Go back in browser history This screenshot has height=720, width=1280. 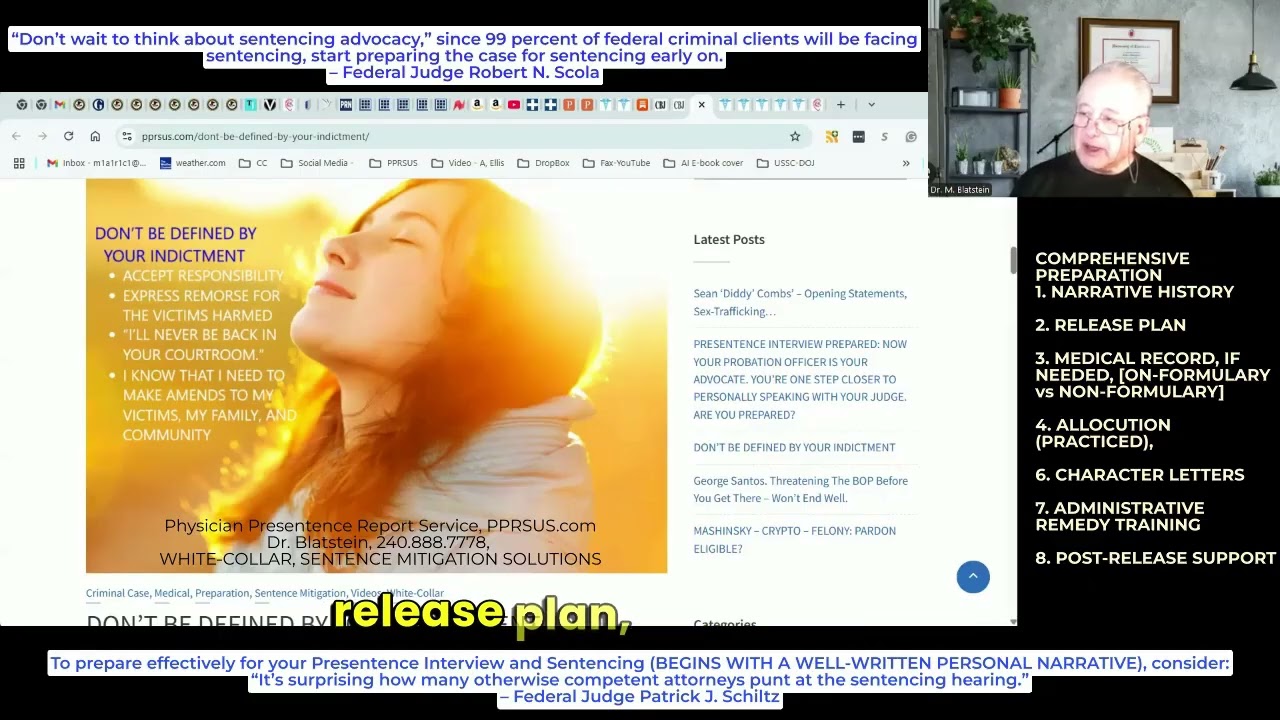pos(16,136)
